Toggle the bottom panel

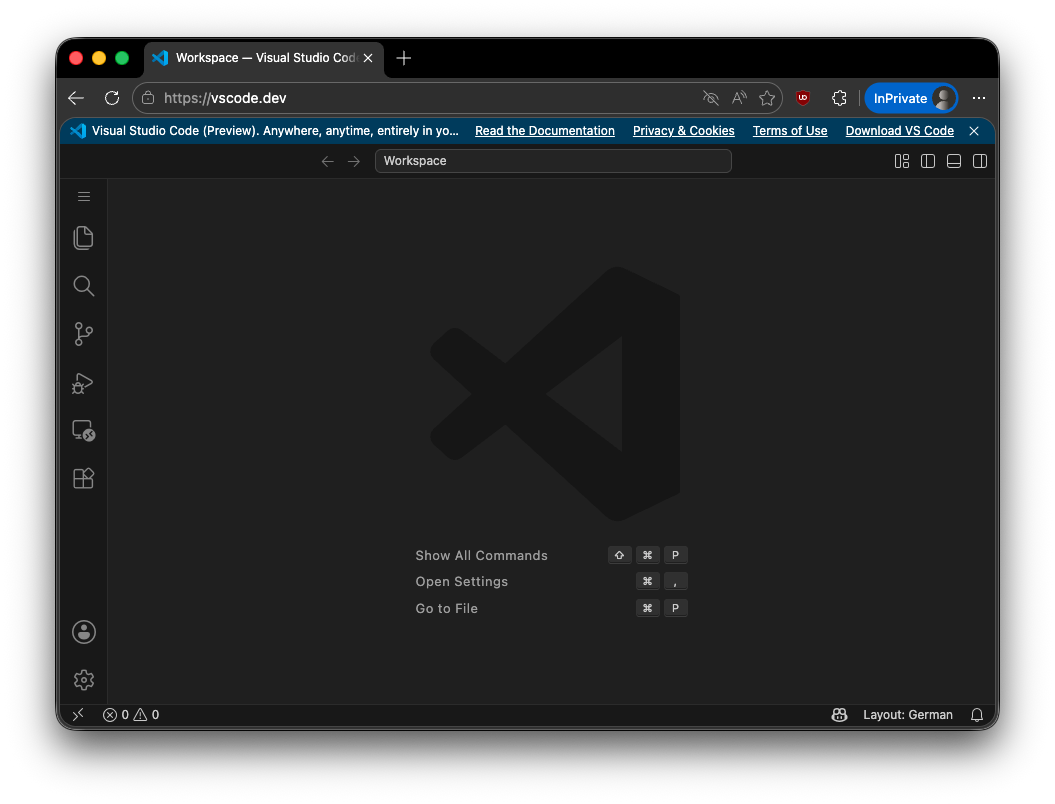[953, 161]
